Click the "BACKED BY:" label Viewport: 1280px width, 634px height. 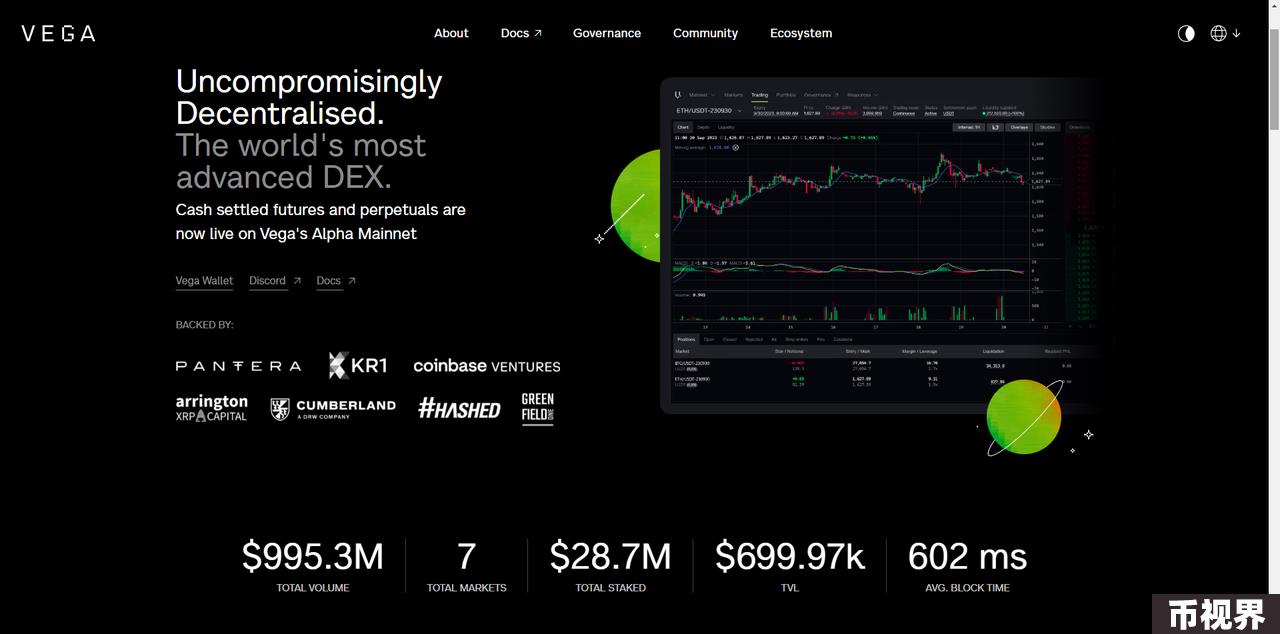(x=204, y=325)
